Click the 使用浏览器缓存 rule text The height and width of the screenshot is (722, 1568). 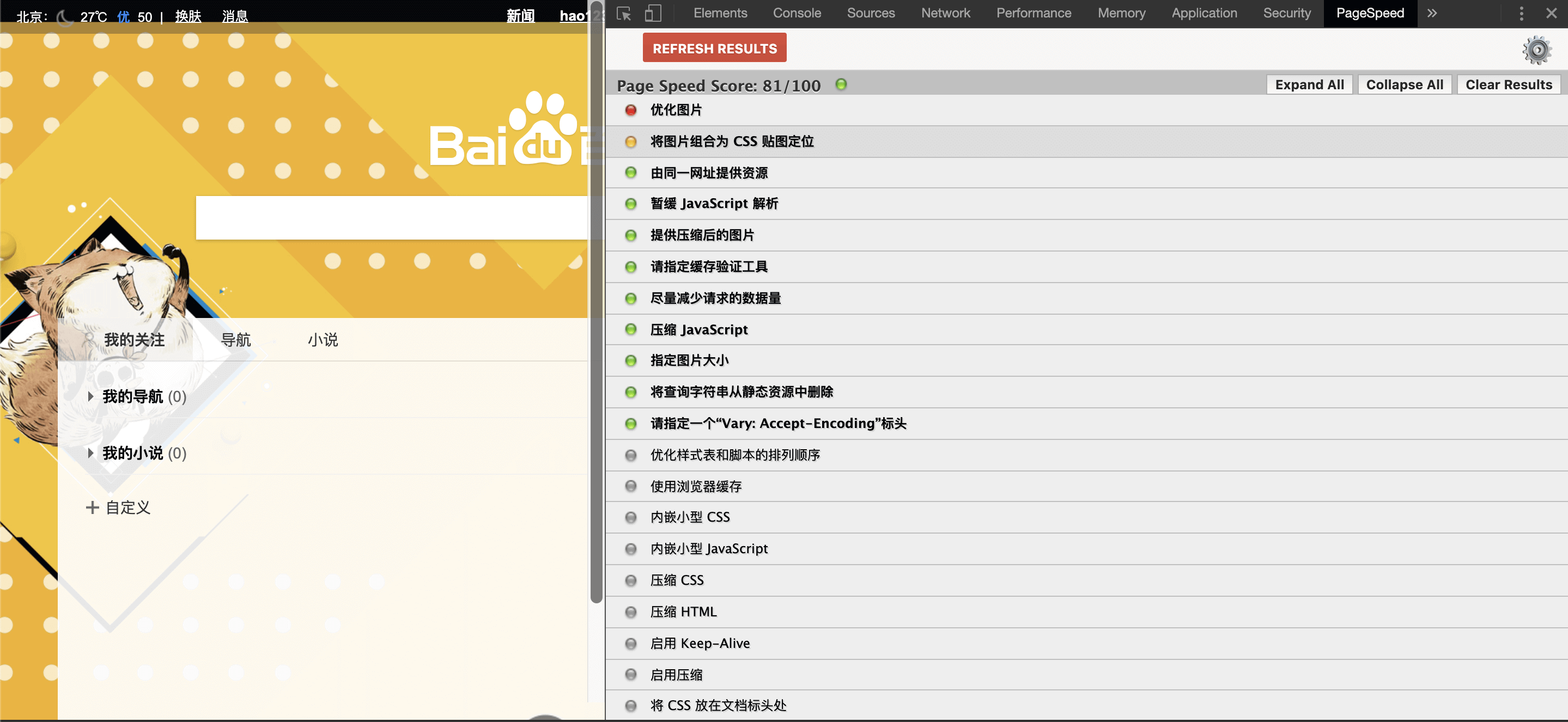point(696,487)
